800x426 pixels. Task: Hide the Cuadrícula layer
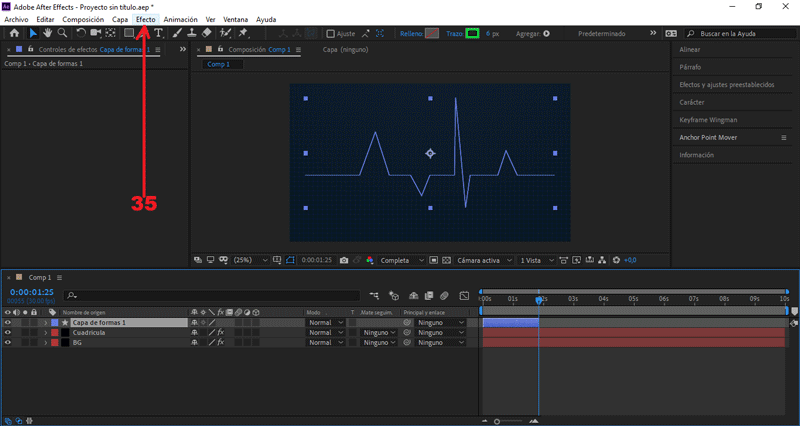7,333
